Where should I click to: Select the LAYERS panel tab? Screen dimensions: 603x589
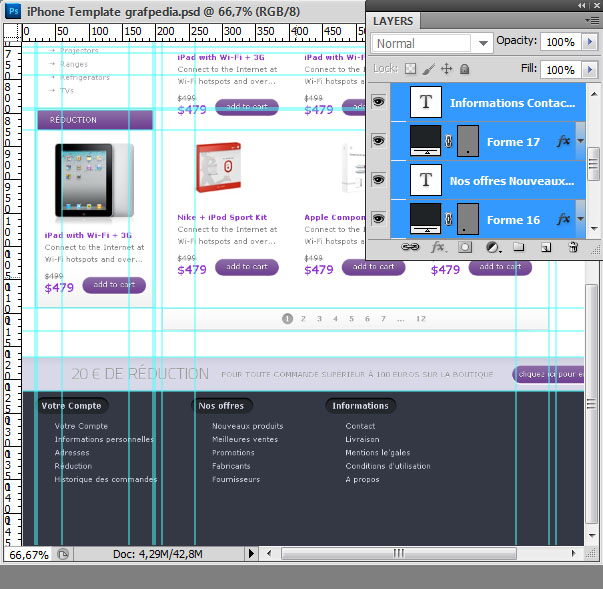pos(393,21)
